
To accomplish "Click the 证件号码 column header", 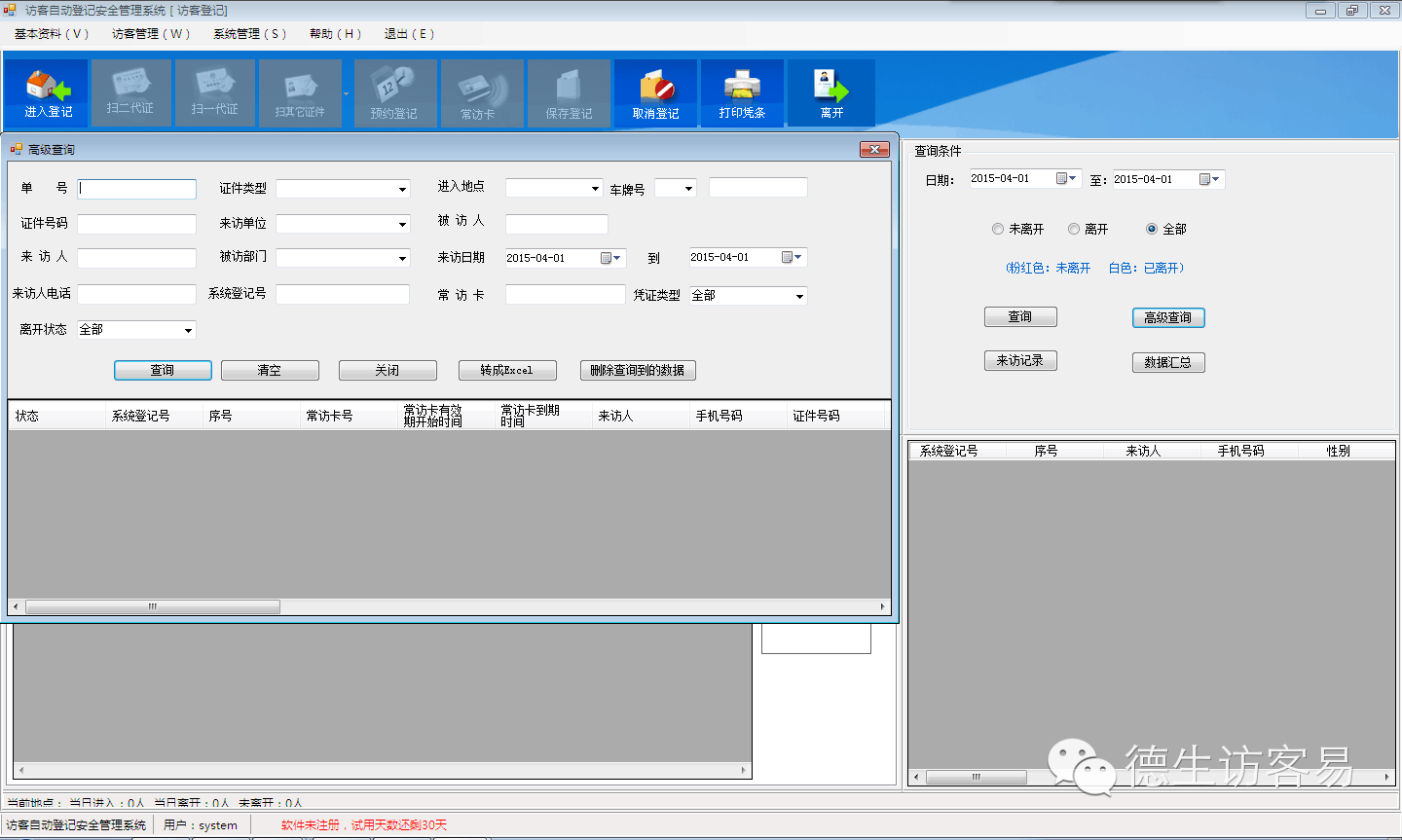I will click(x=835, y=416).
